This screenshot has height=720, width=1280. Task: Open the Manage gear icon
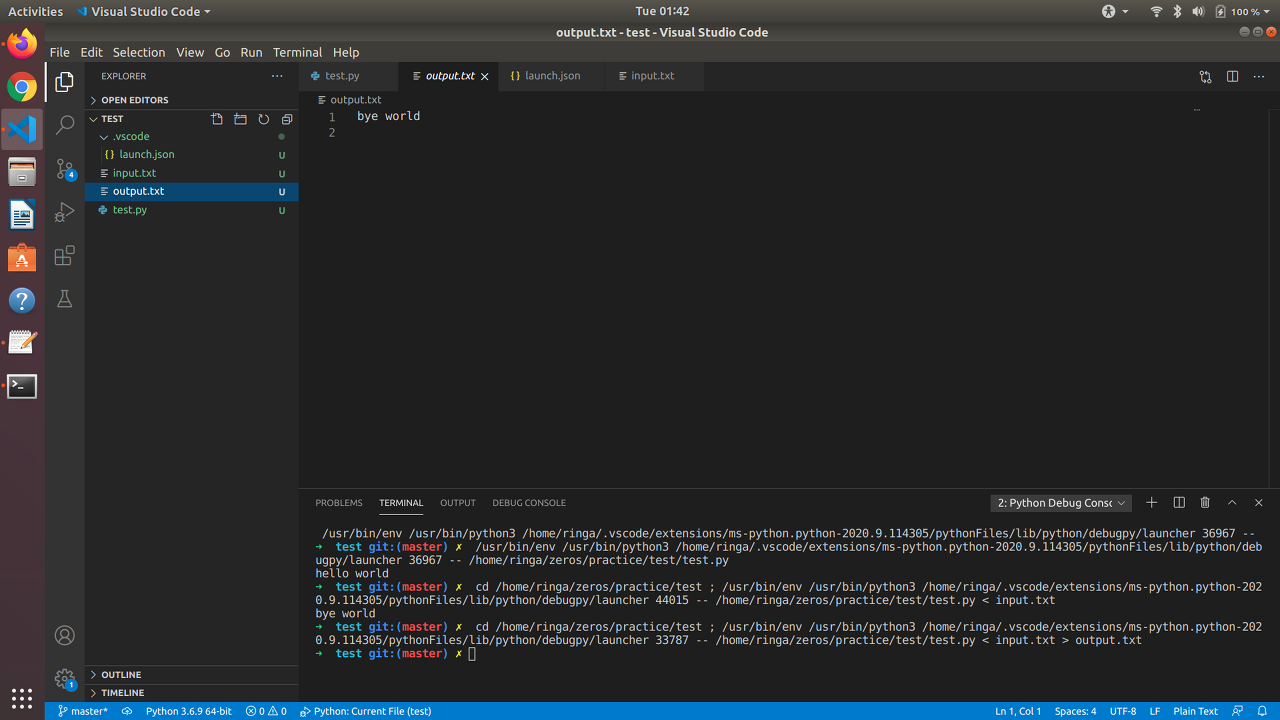coord(65,679)
